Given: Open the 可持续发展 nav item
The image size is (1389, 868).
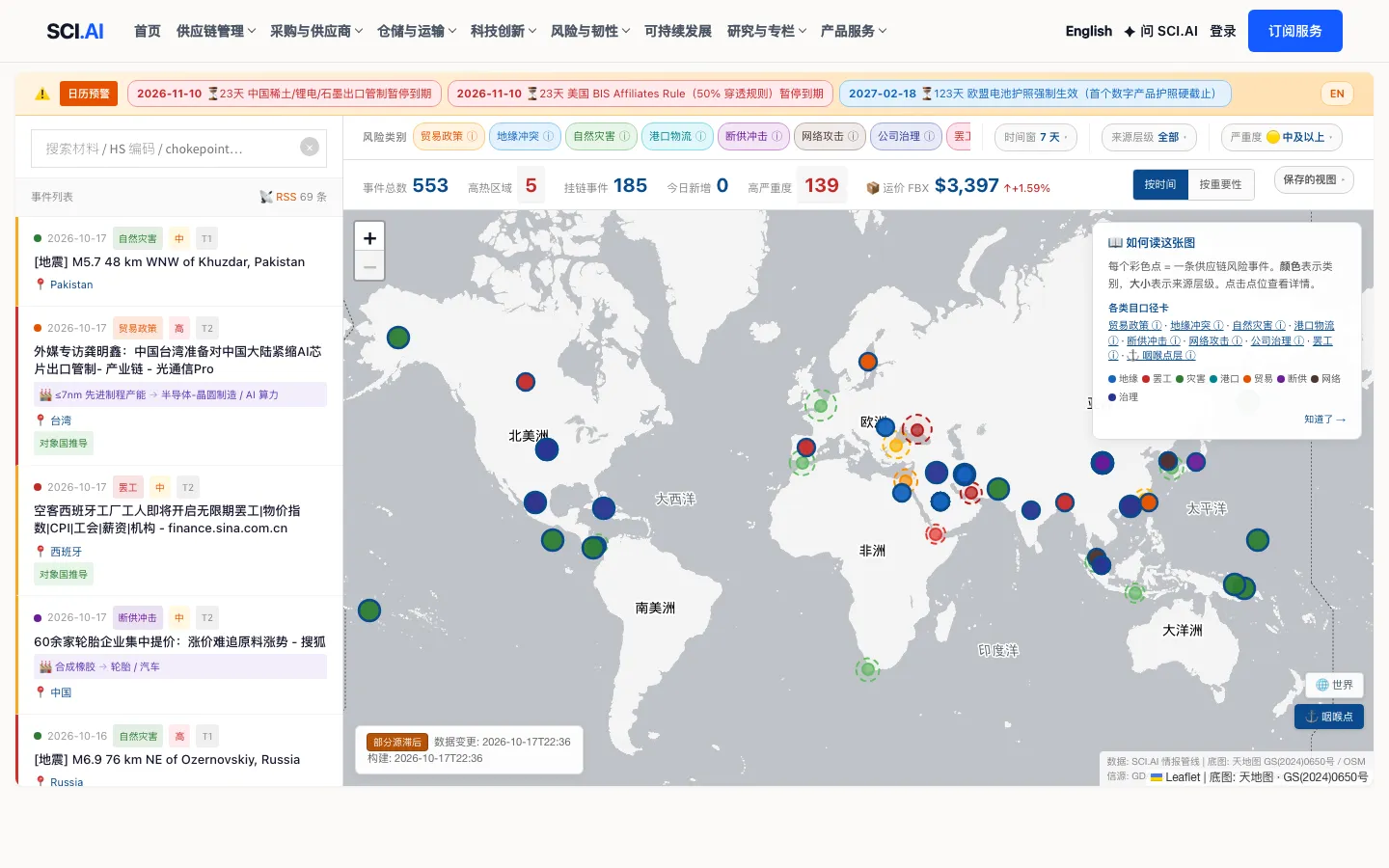Looking at the screenshot, I should click(x=678, y=31).
